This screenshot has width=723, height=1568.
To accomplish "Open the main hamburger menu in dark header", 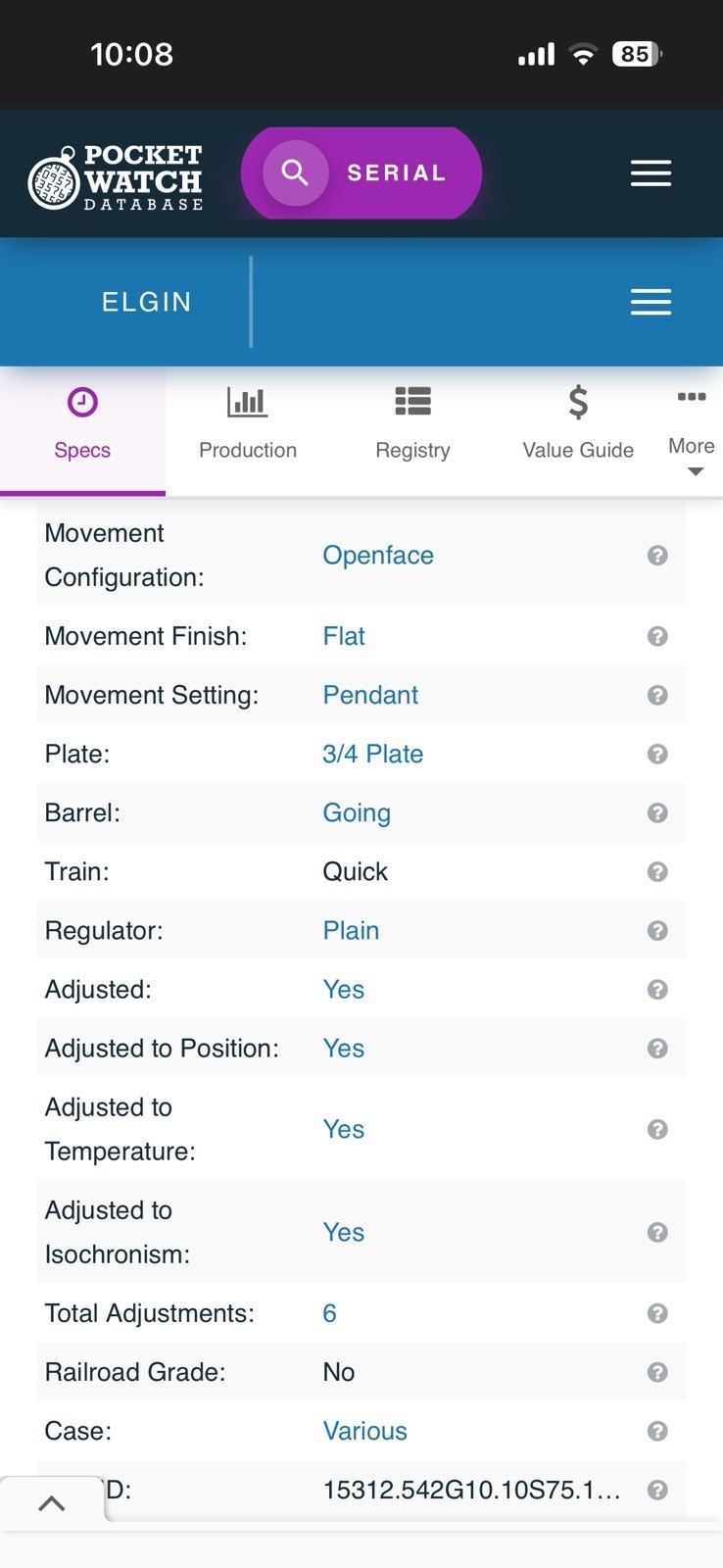I will [x=651, y=173].
